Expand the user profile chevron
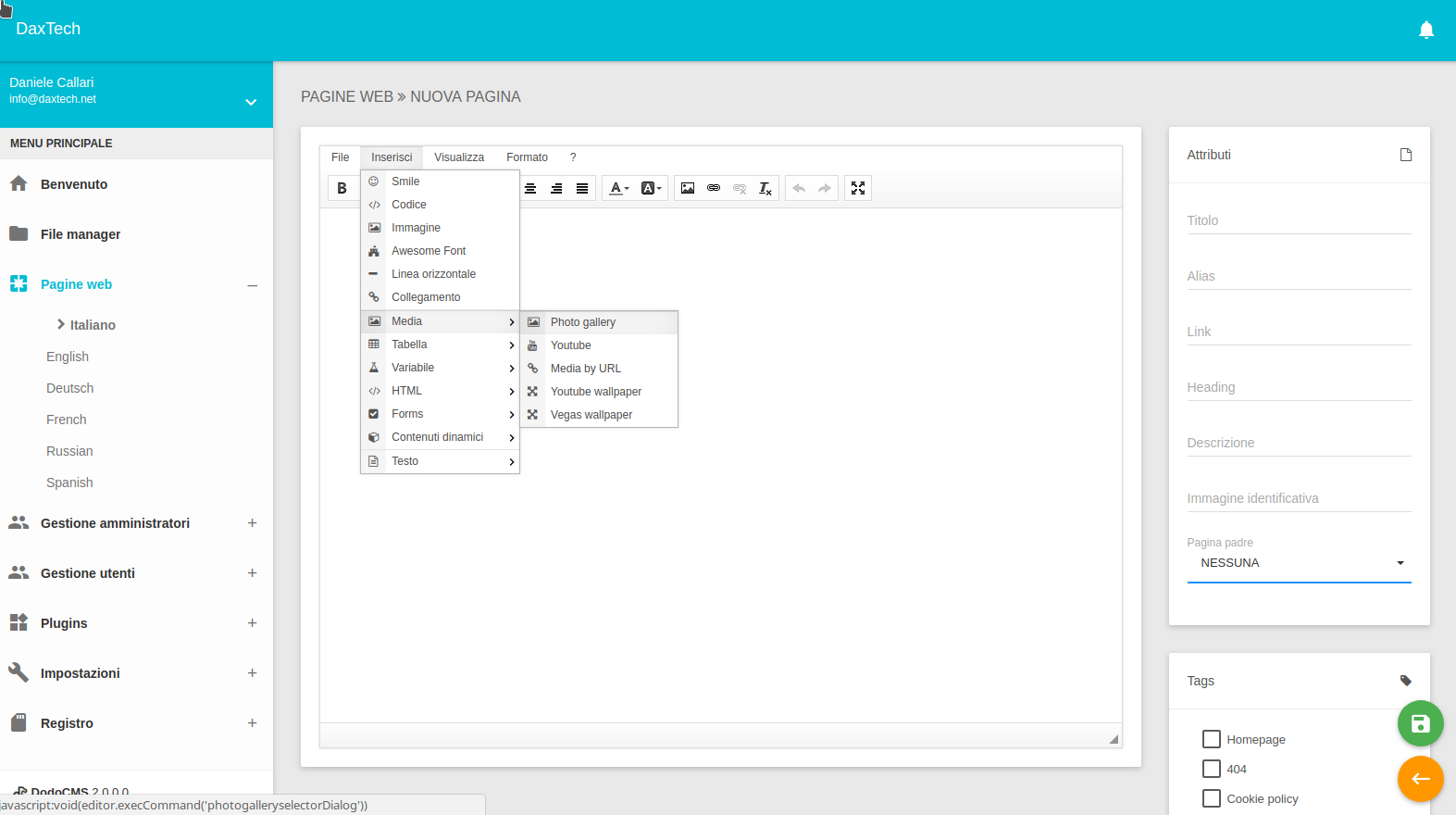This screenshot has width=1456, height=815. pyautogui.click(x=251, y=102)
